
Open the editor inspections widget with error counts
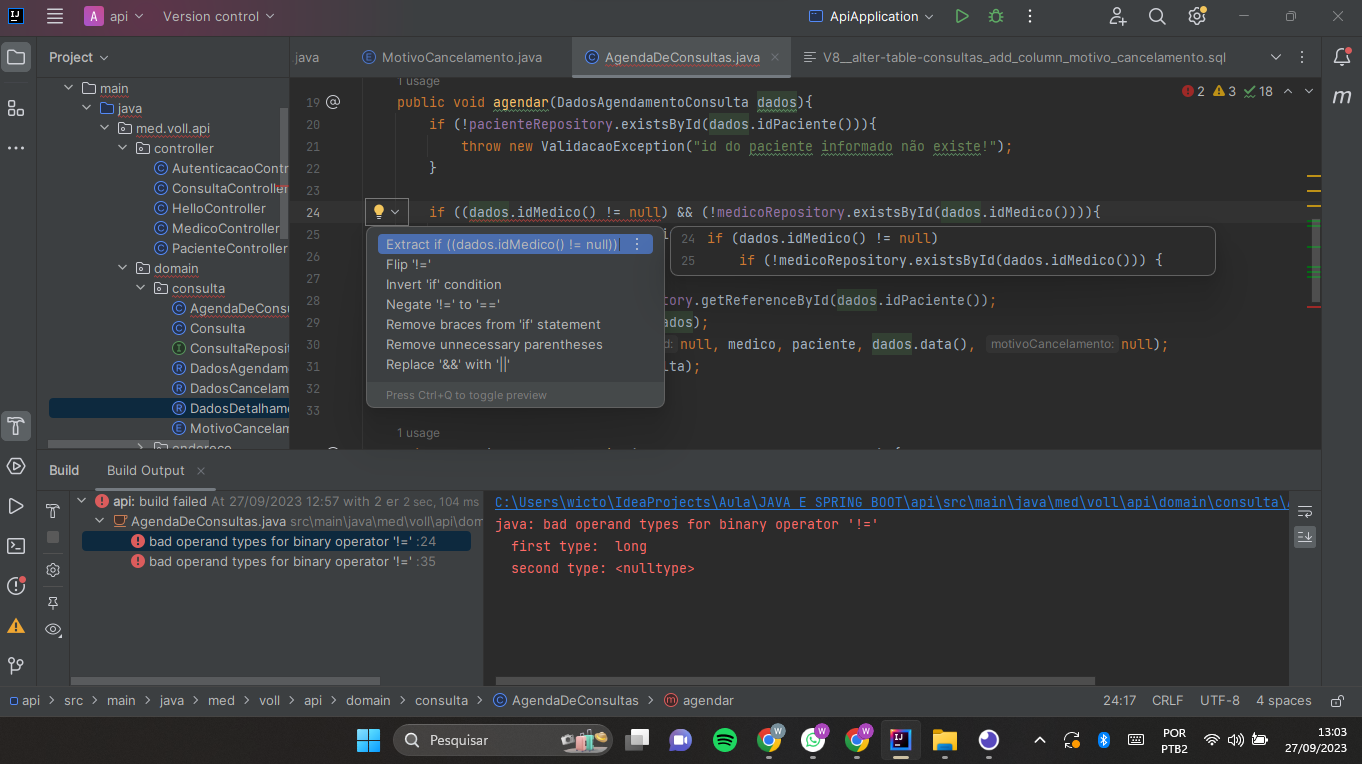tap(1227, 91)
